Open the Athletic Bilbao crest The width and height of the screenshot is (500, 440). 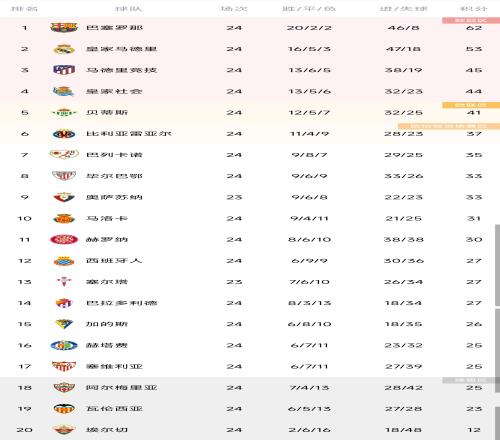point(64,176)
